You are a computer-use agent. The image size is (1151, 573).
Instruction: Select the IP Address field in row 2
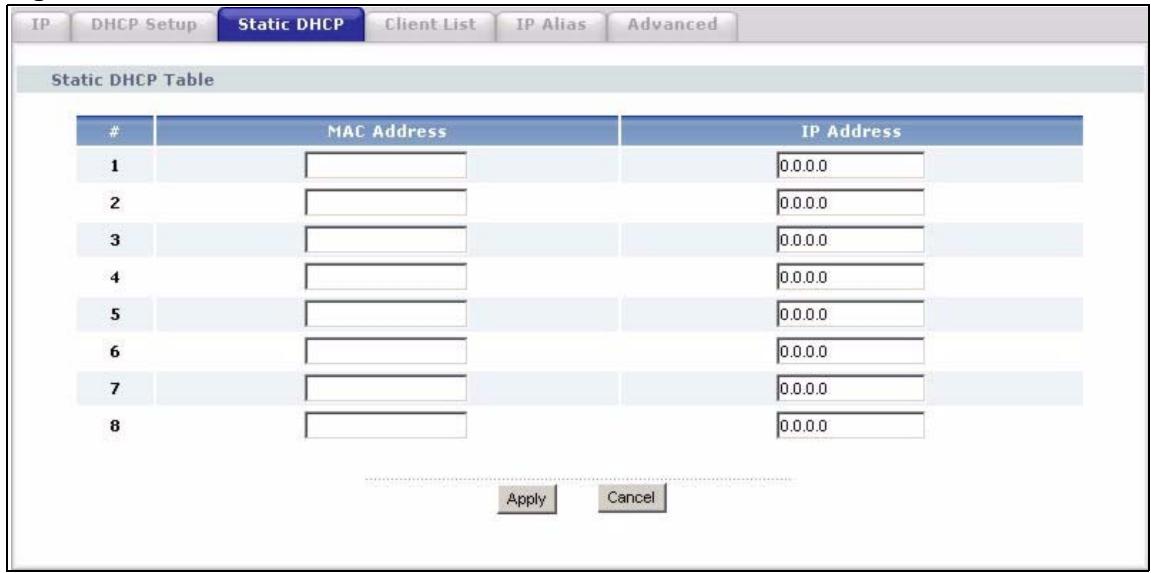[850, 202]
